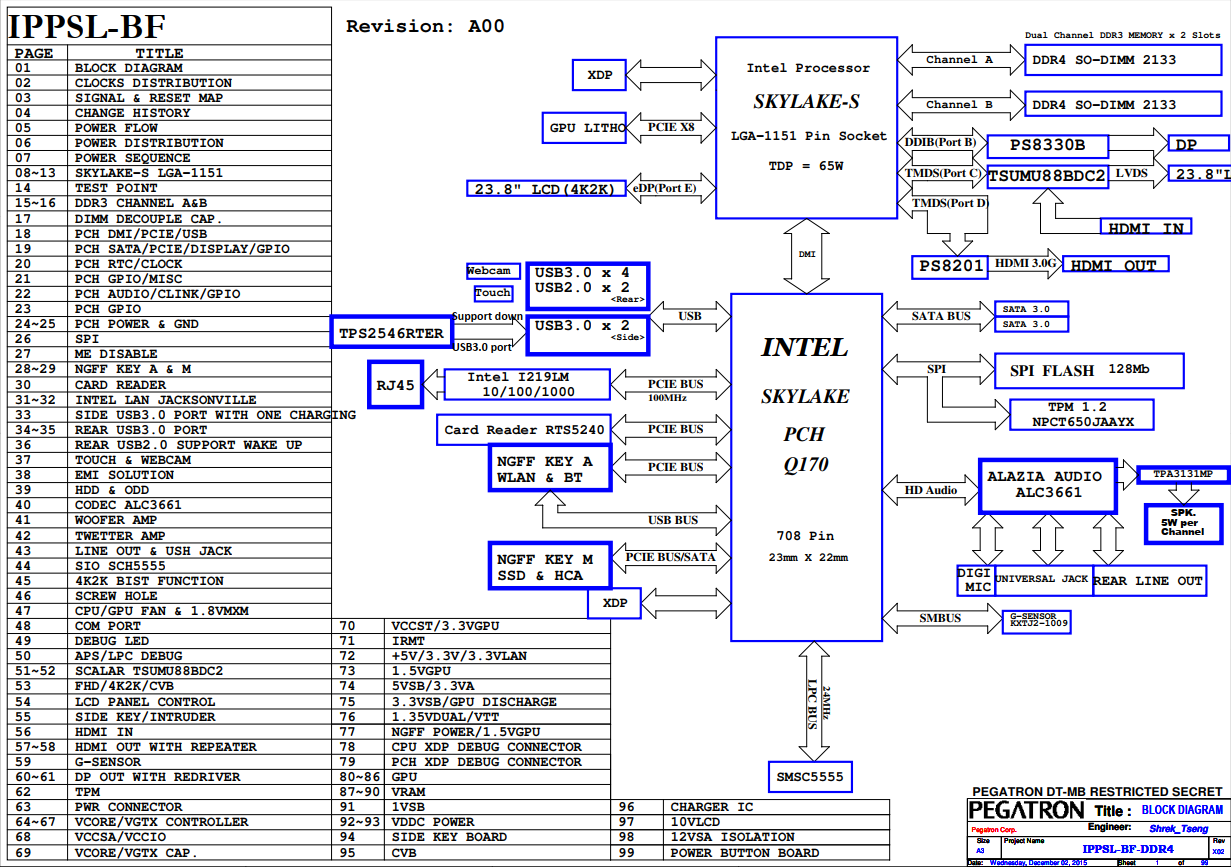Select 'CODEC ALC3661' index row
Screen dimensions: 1231x867
coord(170,505)
